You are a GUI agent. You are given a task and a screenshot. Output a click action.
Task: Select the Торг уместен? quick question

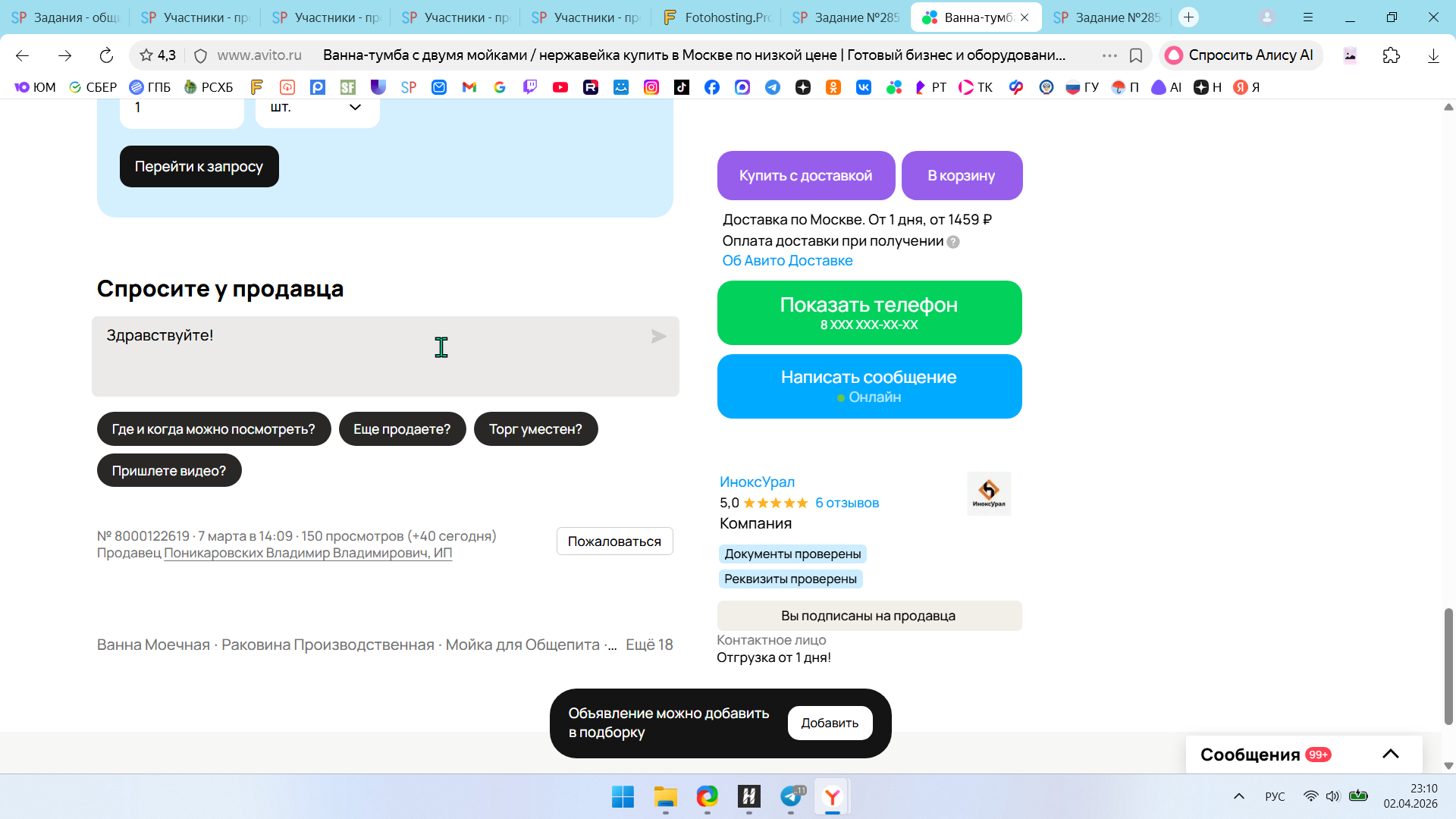[x=535, y=429]
